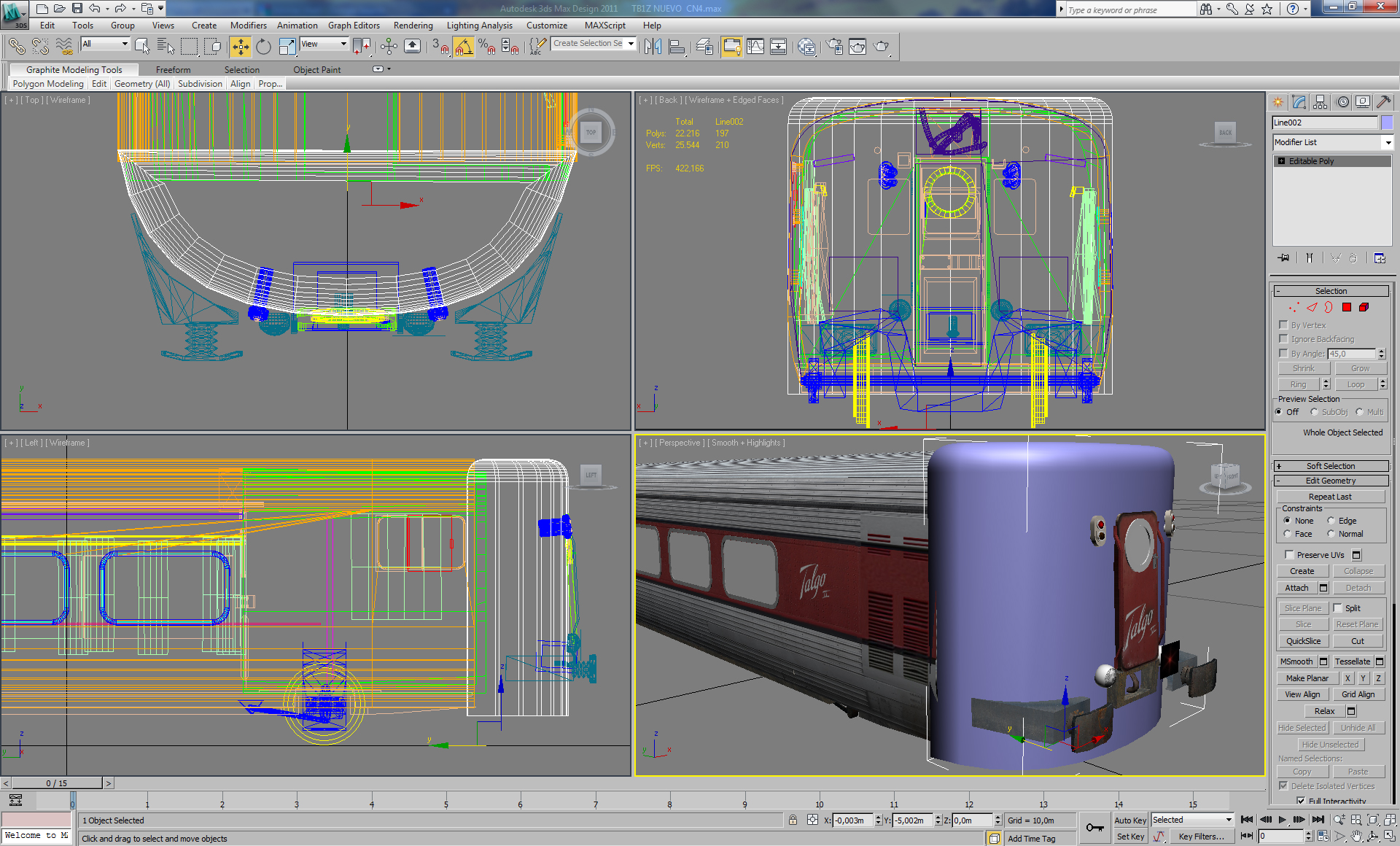Enable the Split checkbox
The height and width of the screenshot is (846, 1400).
(x=1338, y=608)
